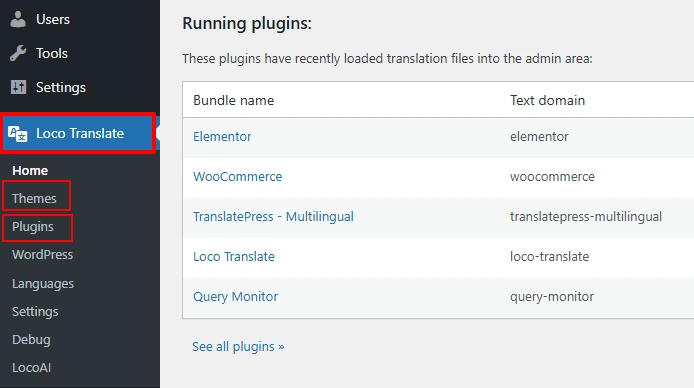Open the Debug submenu item
694x388 pixels.
pyautogui.click(x=31, y=339)
